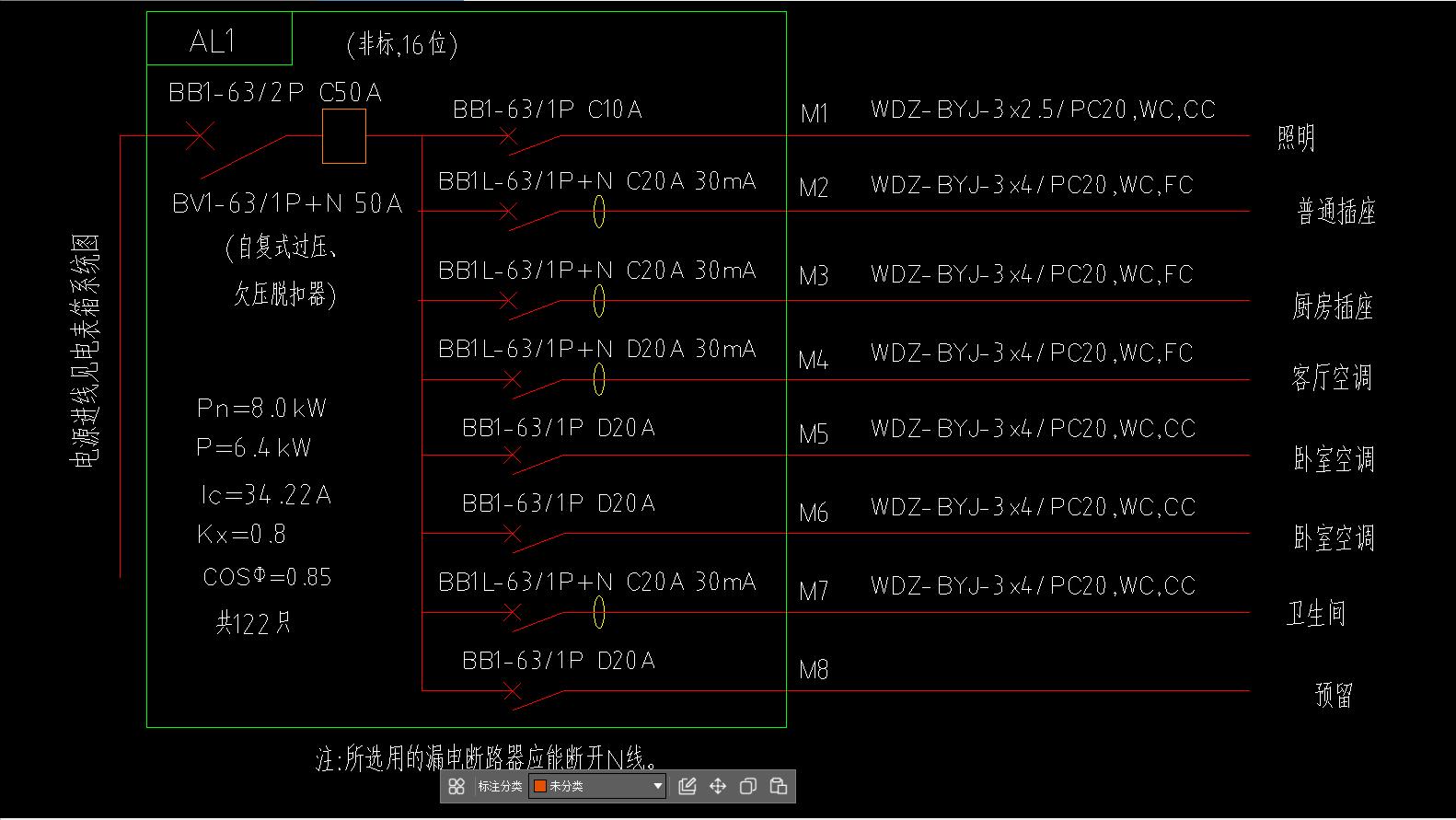Click the 照明 circuit description

(1296, 138)
